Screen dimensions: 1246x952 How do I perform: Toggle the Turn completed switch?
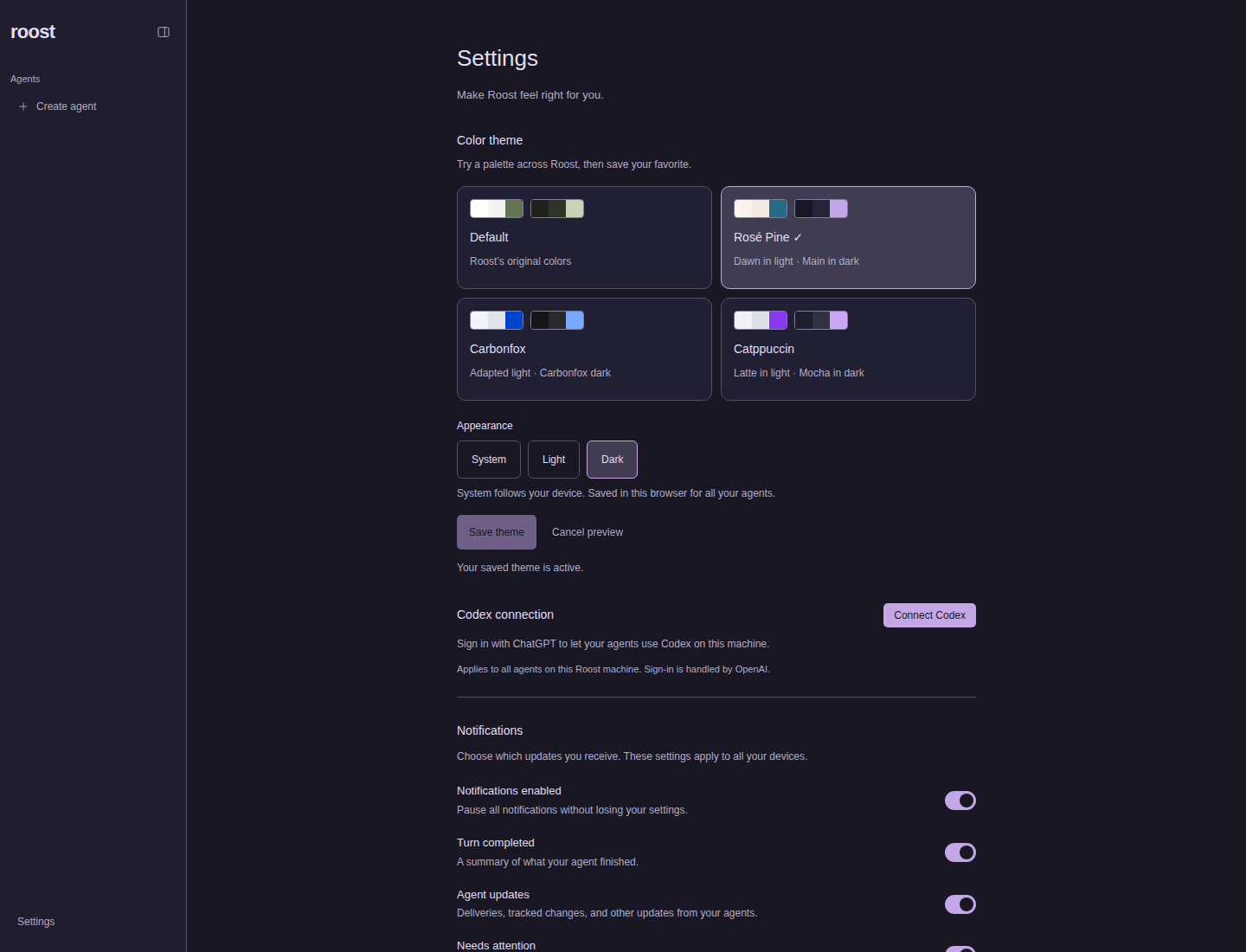(x=960, y=852)
